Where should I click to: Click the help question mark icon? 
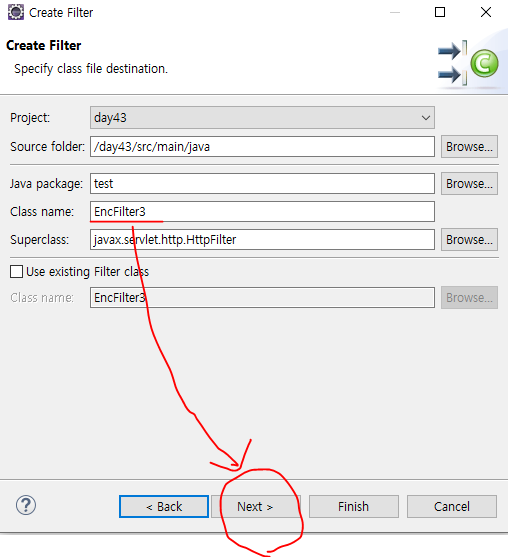(x=26, y=505)
